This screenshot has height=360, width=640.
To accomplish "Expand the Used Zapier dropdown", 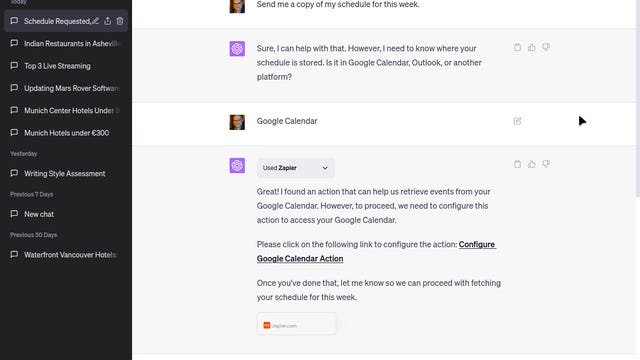I will [x=296, y=168].
